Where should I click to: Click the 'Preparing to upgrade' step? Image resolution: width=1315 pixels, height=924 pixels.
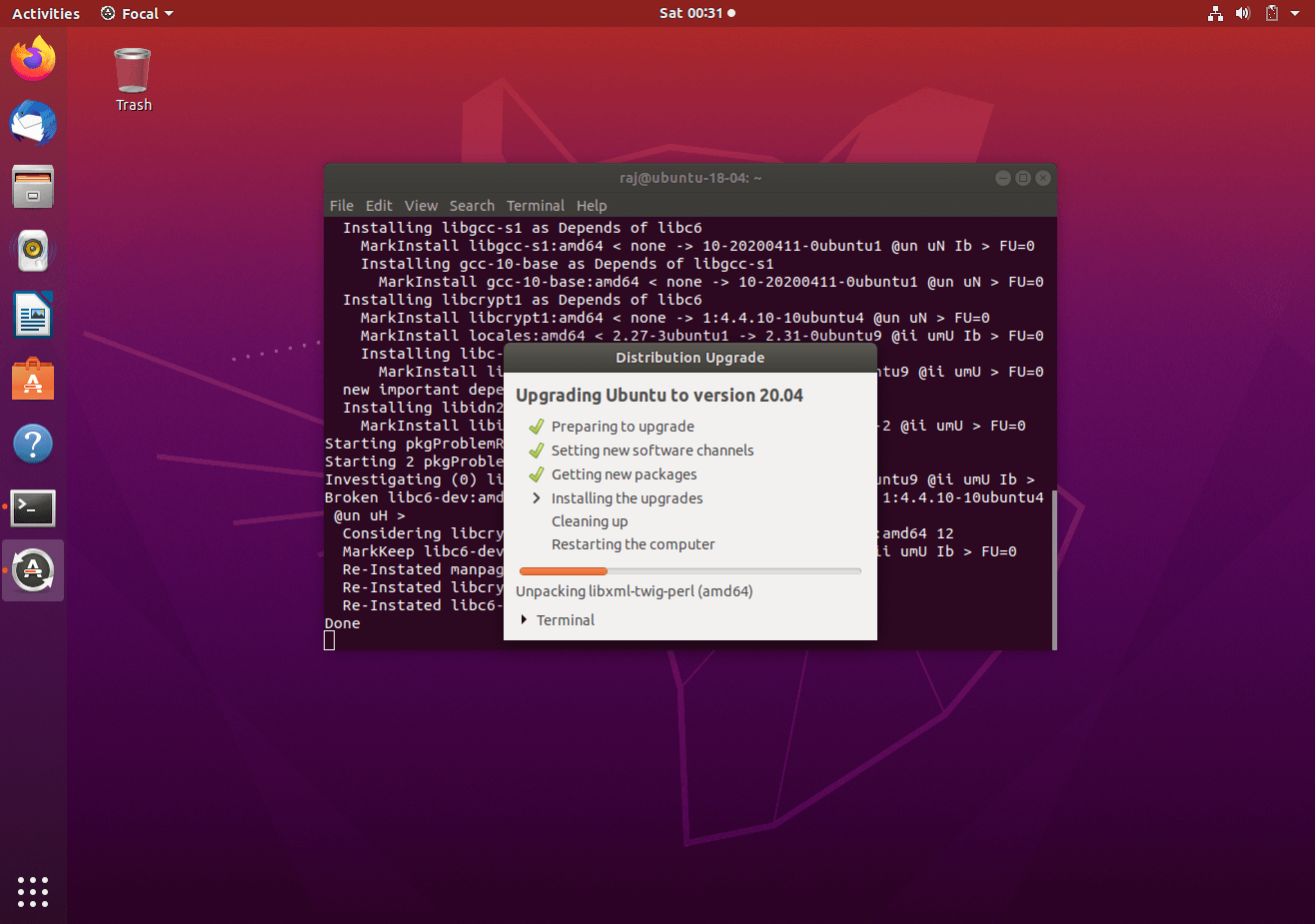pyautogui.click(x=623, y=427)
